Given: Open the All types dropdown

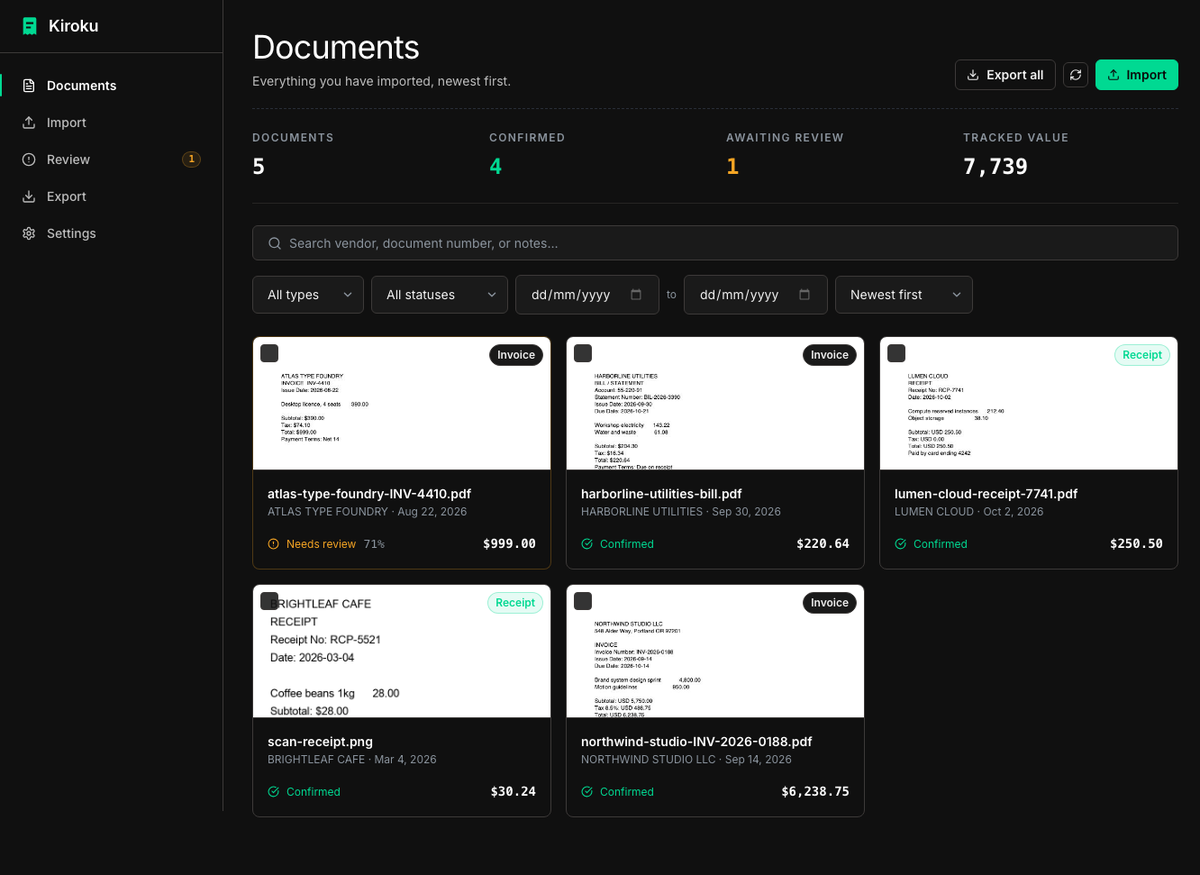Looking at the screenshot, I should click(308, 295).
